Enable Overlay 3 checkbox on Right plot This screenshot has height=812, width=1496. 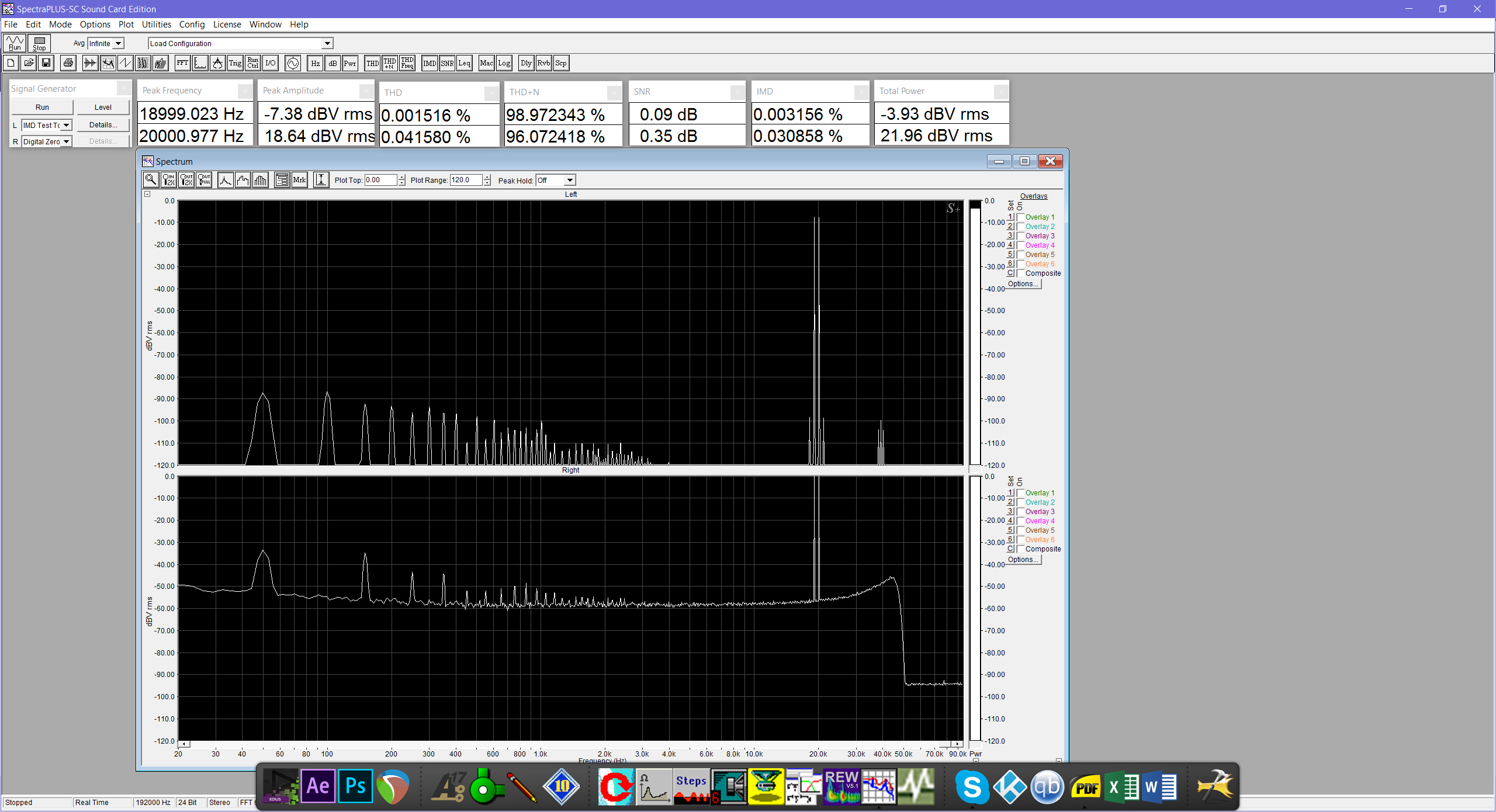click(x=1020, y=511)
